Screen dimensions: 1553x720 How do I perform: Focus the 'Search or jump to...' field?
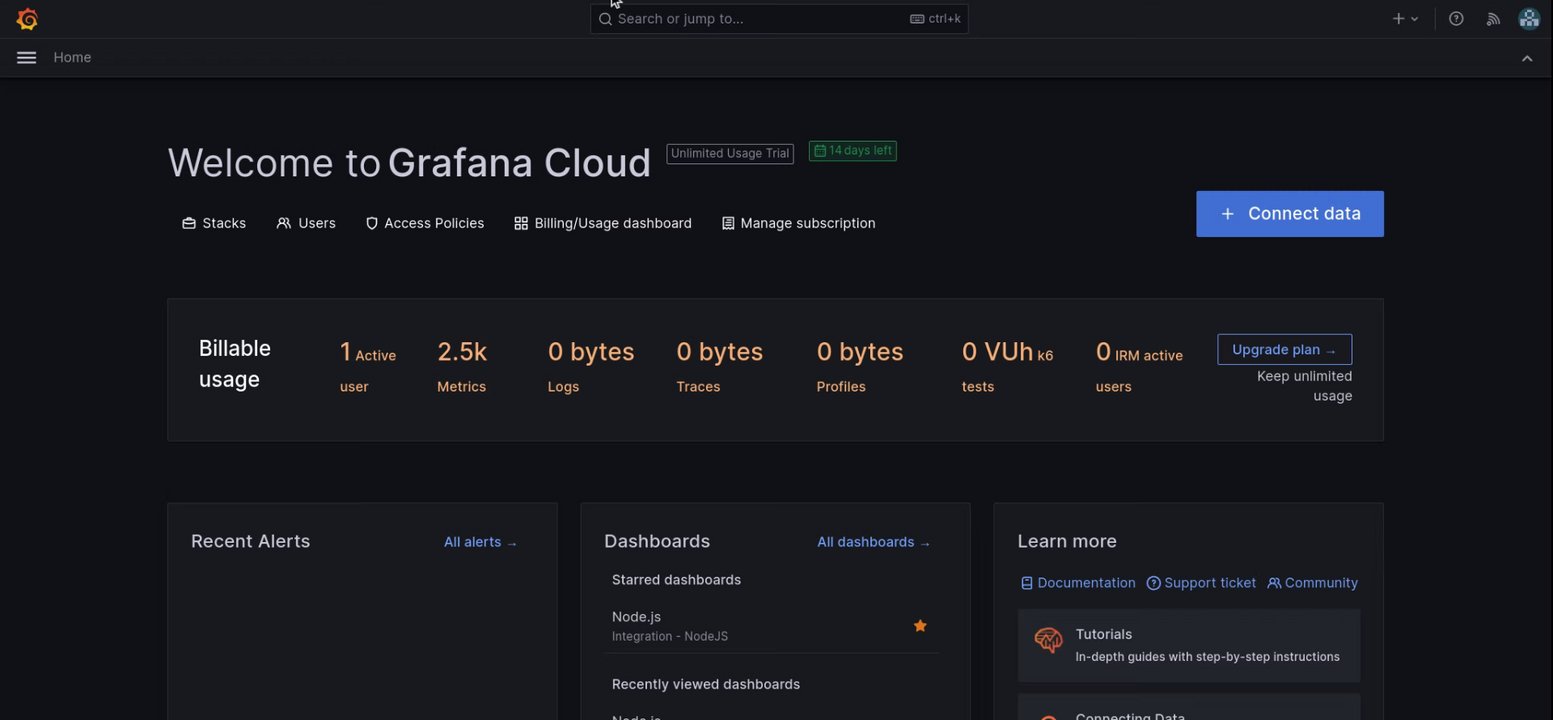(779, 19)
